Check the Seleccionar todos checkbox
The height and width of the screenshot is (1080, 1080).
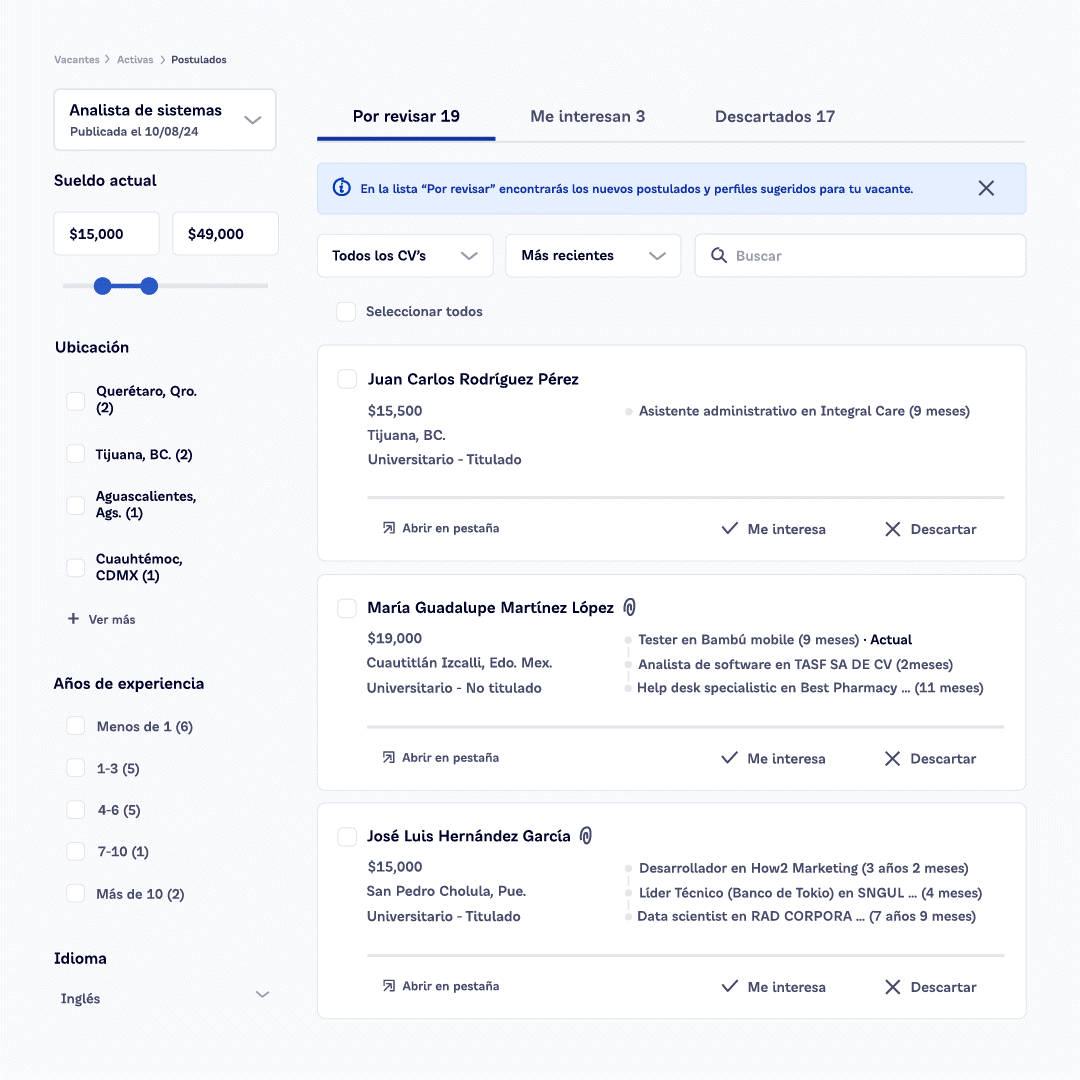(346, 312)
